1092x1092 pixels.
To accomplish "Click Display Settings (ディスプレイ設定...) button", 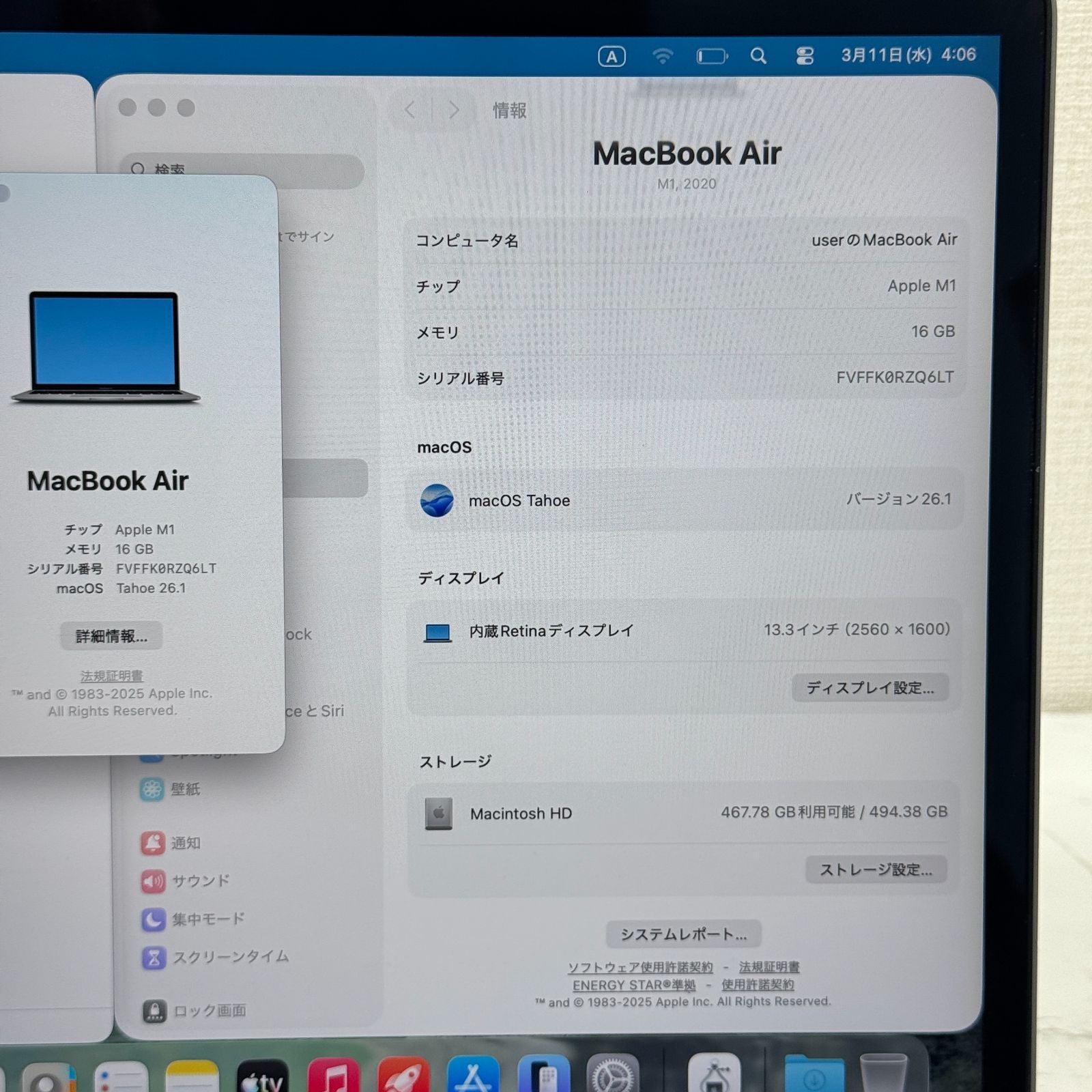I will point(870,688).
